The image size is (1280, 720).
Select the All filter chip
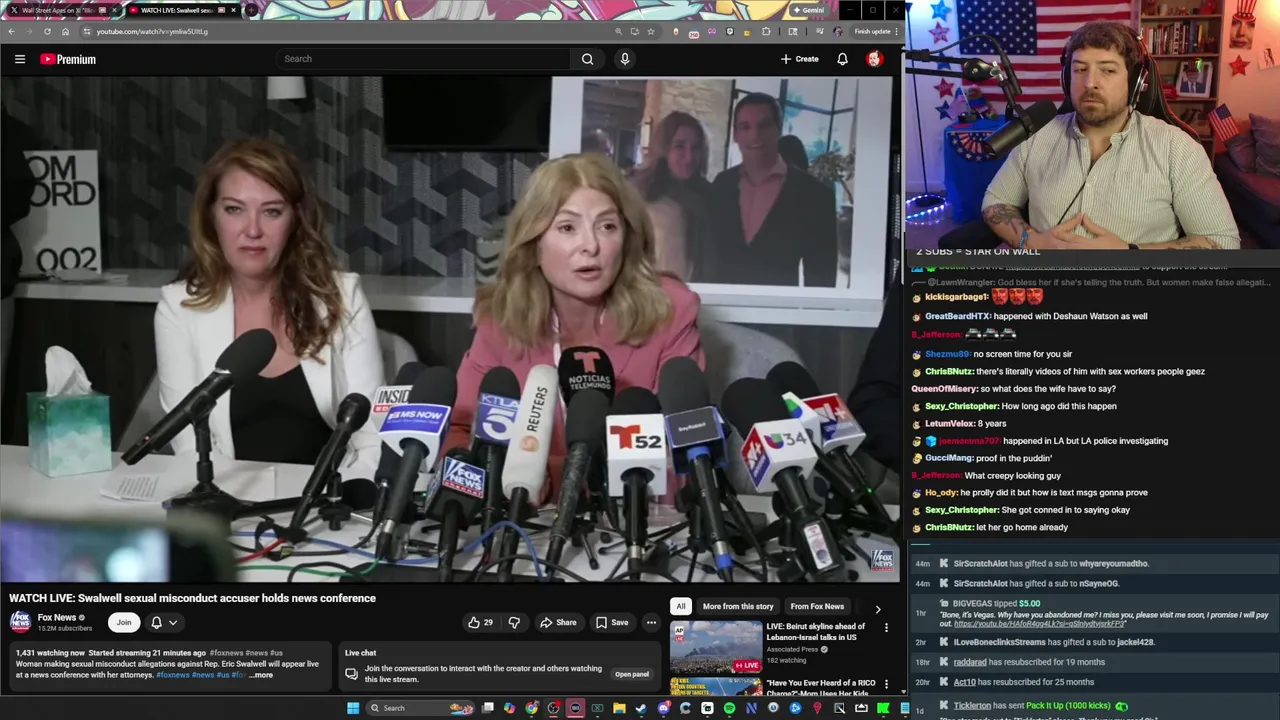pyautogui.click(x=681, y=606)
